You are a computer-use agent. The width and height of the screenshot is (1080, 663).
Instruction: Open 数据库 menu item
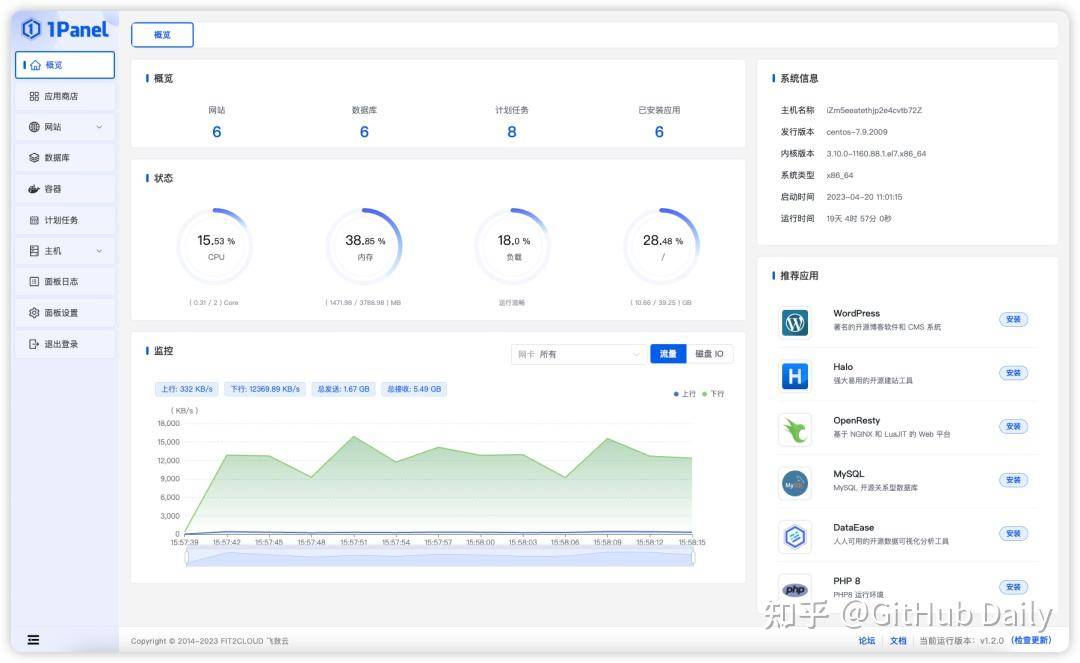[x=65, y=158]
